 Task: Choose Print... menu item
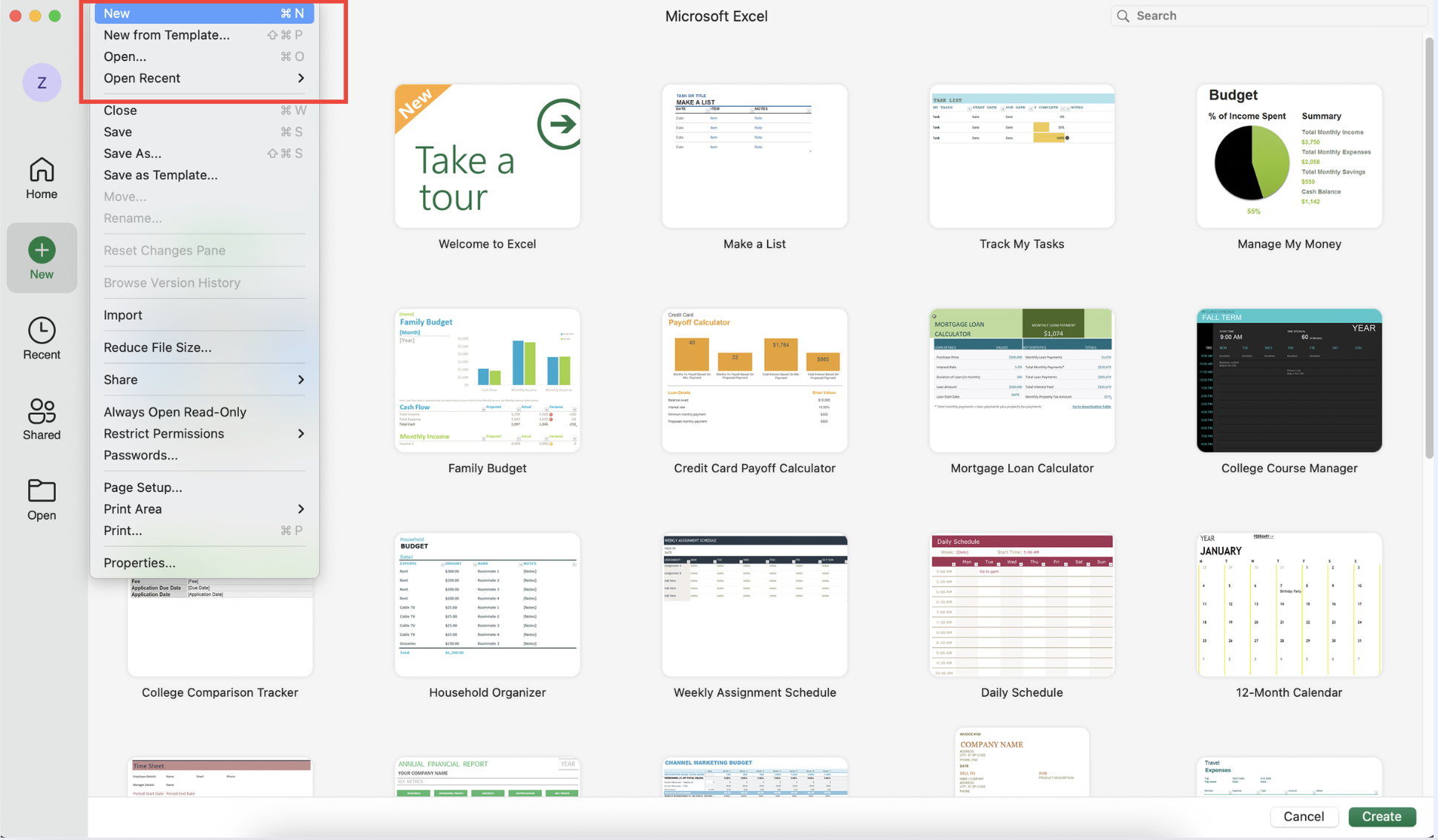point(204,531)
